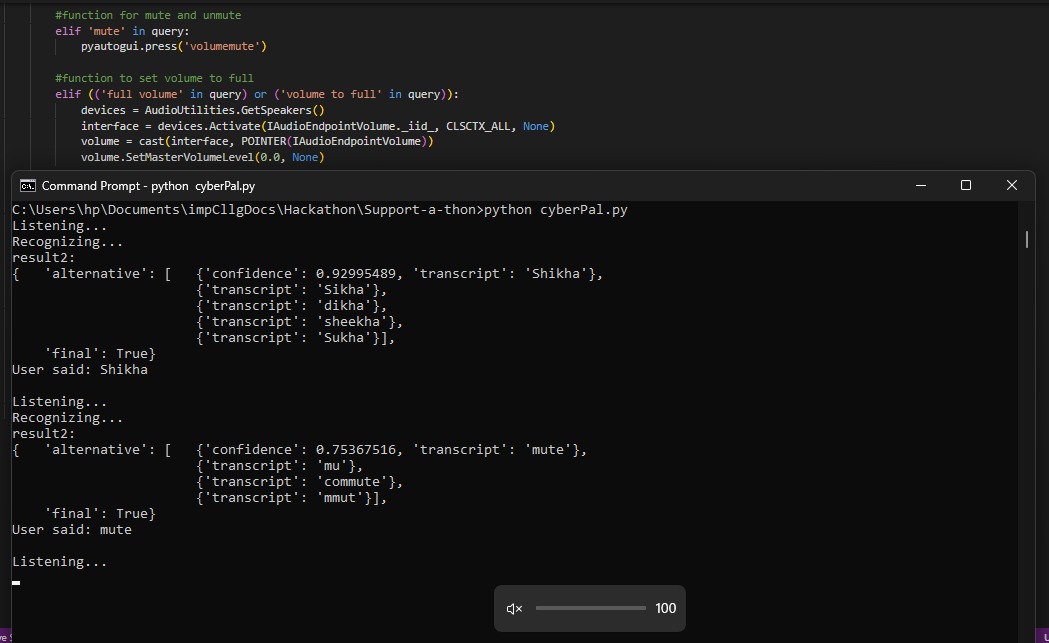Maximize the Command Prompt window

click(965, 185)
